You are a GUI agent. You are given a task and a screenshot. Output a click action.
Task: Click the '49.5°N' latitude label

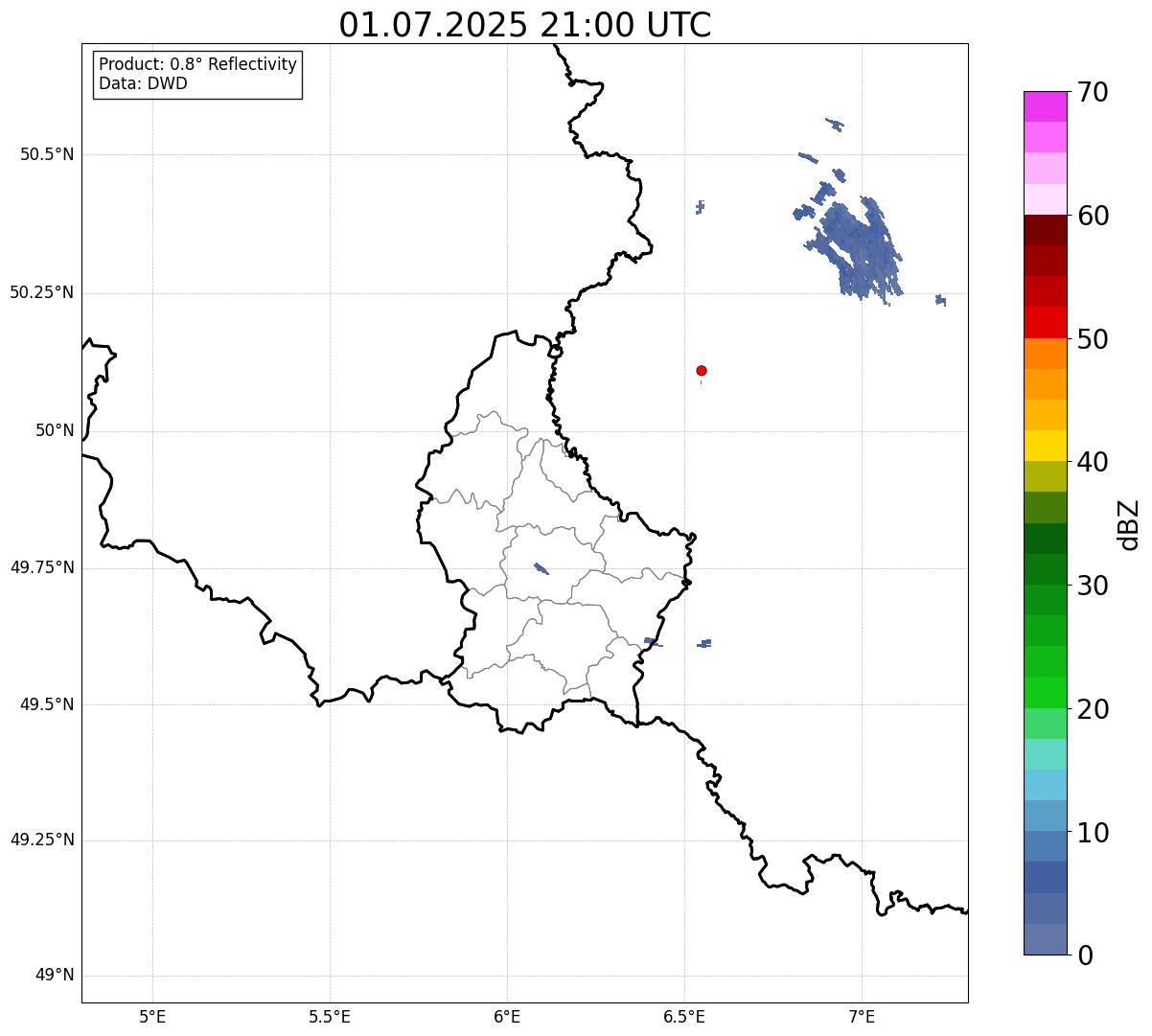[x=47, y=704]
